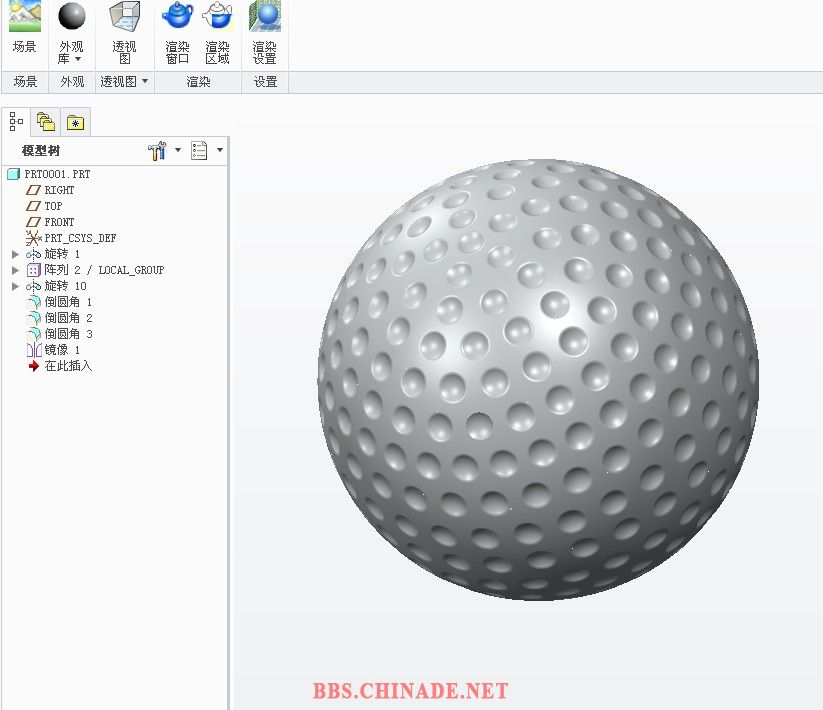Expand the show list dropdown arrow
Viewport: 823px width, 710px height.
220,150
